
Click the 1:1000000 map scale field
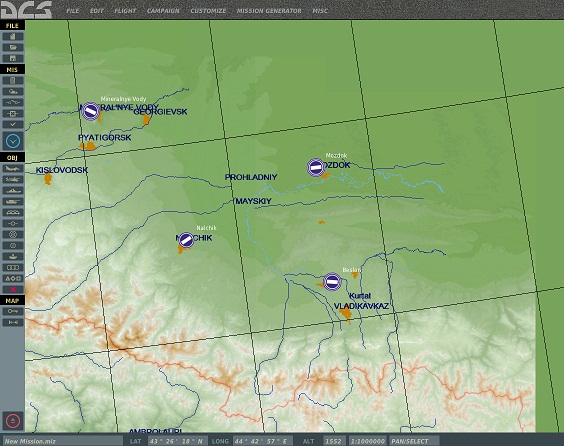368,441
